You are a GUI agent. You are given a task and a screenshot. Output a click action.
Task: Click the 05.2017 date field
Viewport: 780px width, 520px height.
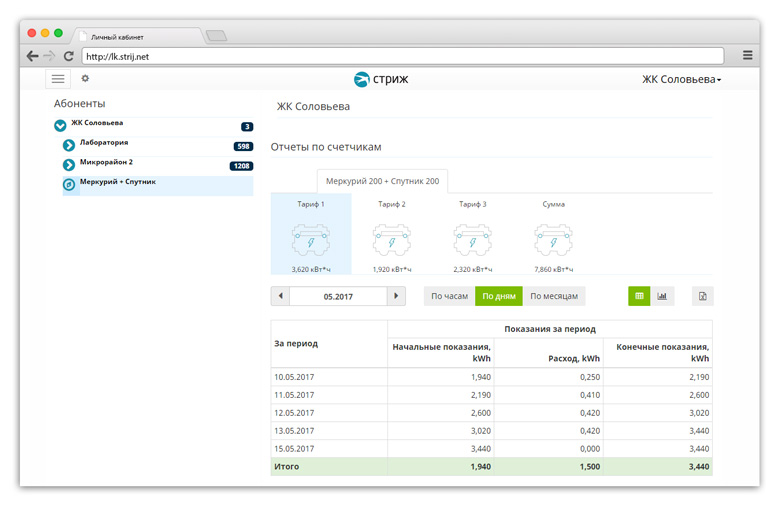coord(338,297)
